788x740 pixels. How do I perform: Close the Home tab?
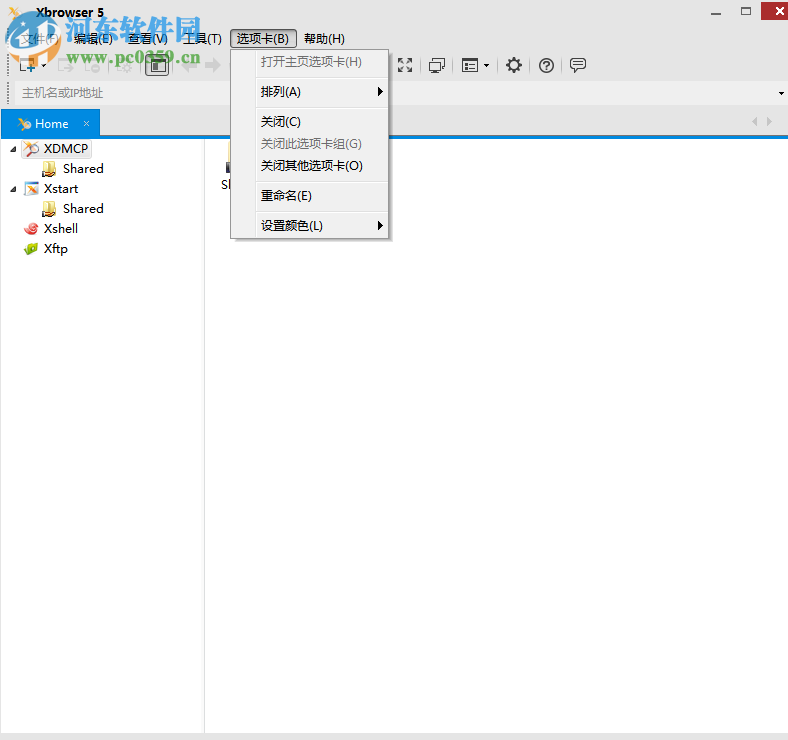[86, 124]
